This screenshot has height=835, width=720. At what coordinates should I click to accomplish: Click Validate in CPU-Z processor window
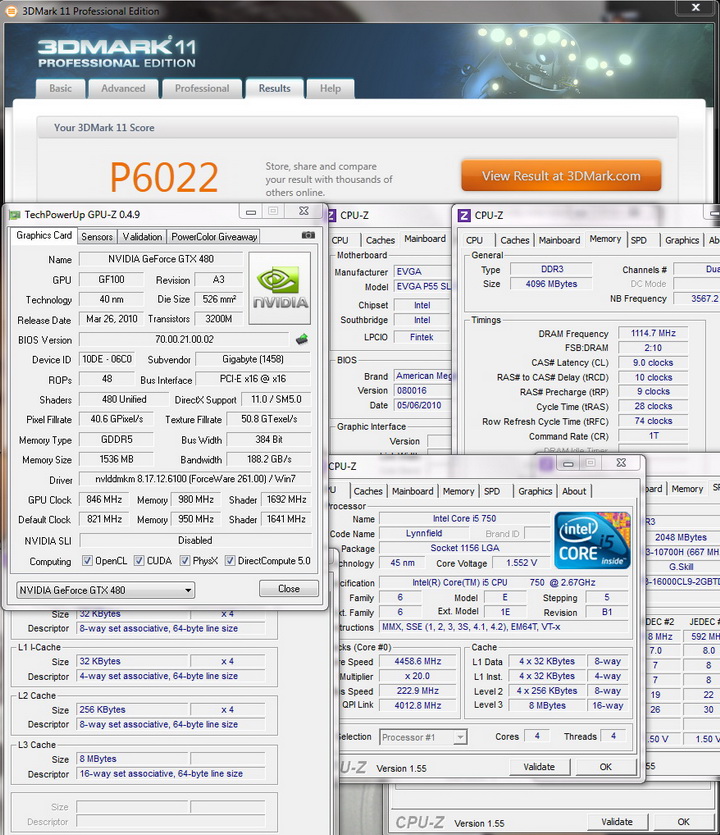[x=539, y=767]
